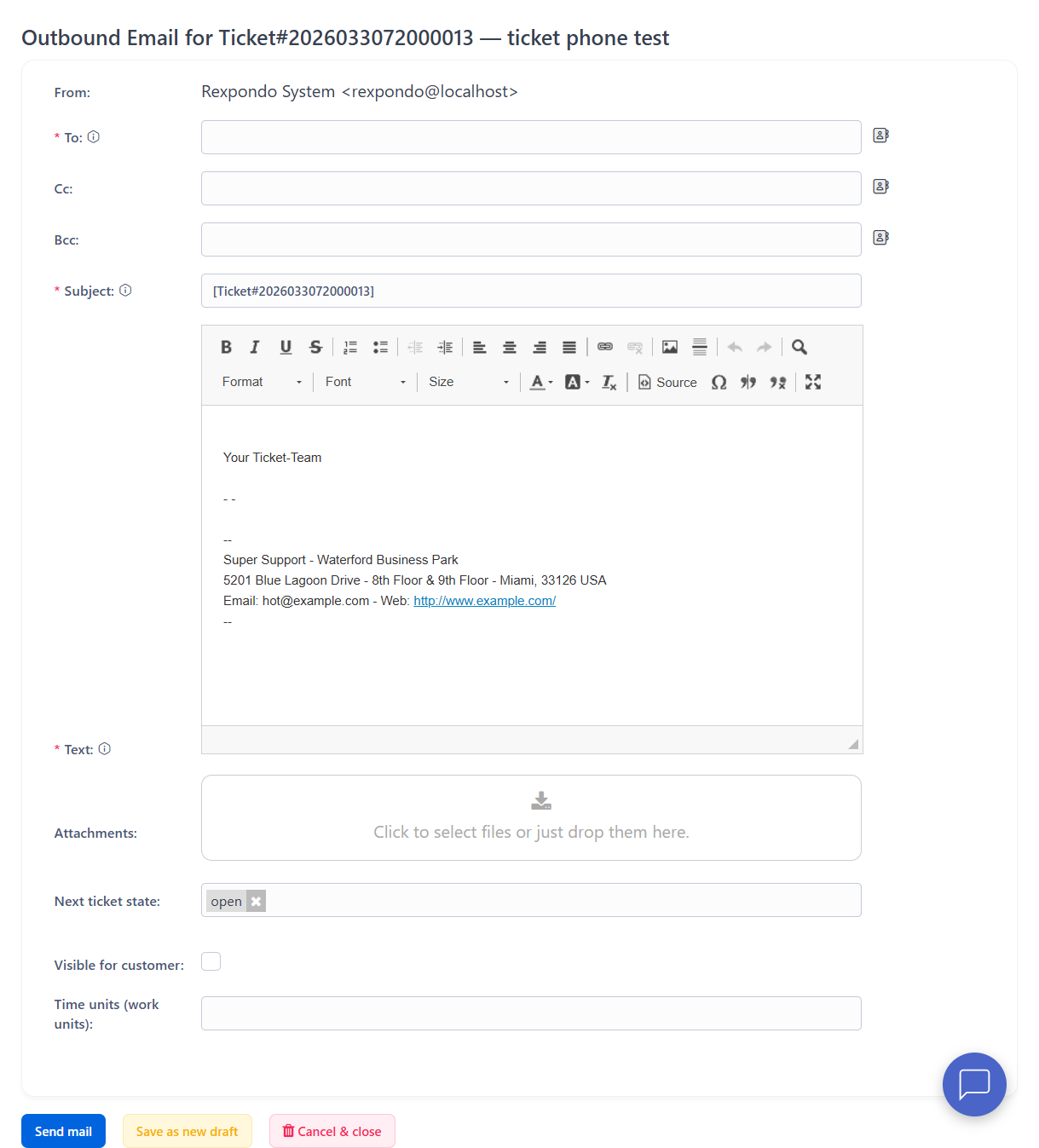Open background color picker
Screen dimensions: 1039x1148
point(577,382)
